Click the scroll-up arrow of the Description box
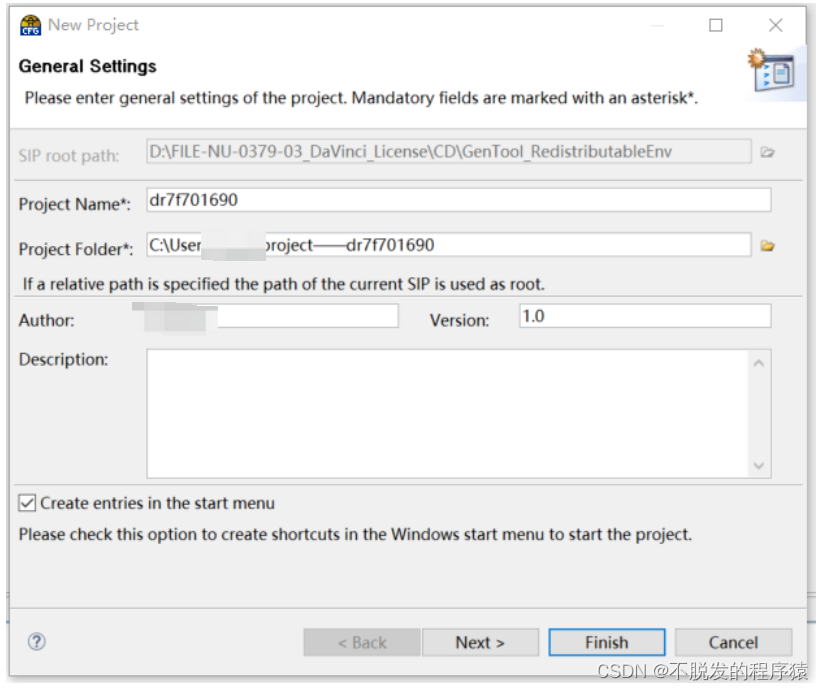The width and height of the screenshot is (824, 690). pos(759,362)
